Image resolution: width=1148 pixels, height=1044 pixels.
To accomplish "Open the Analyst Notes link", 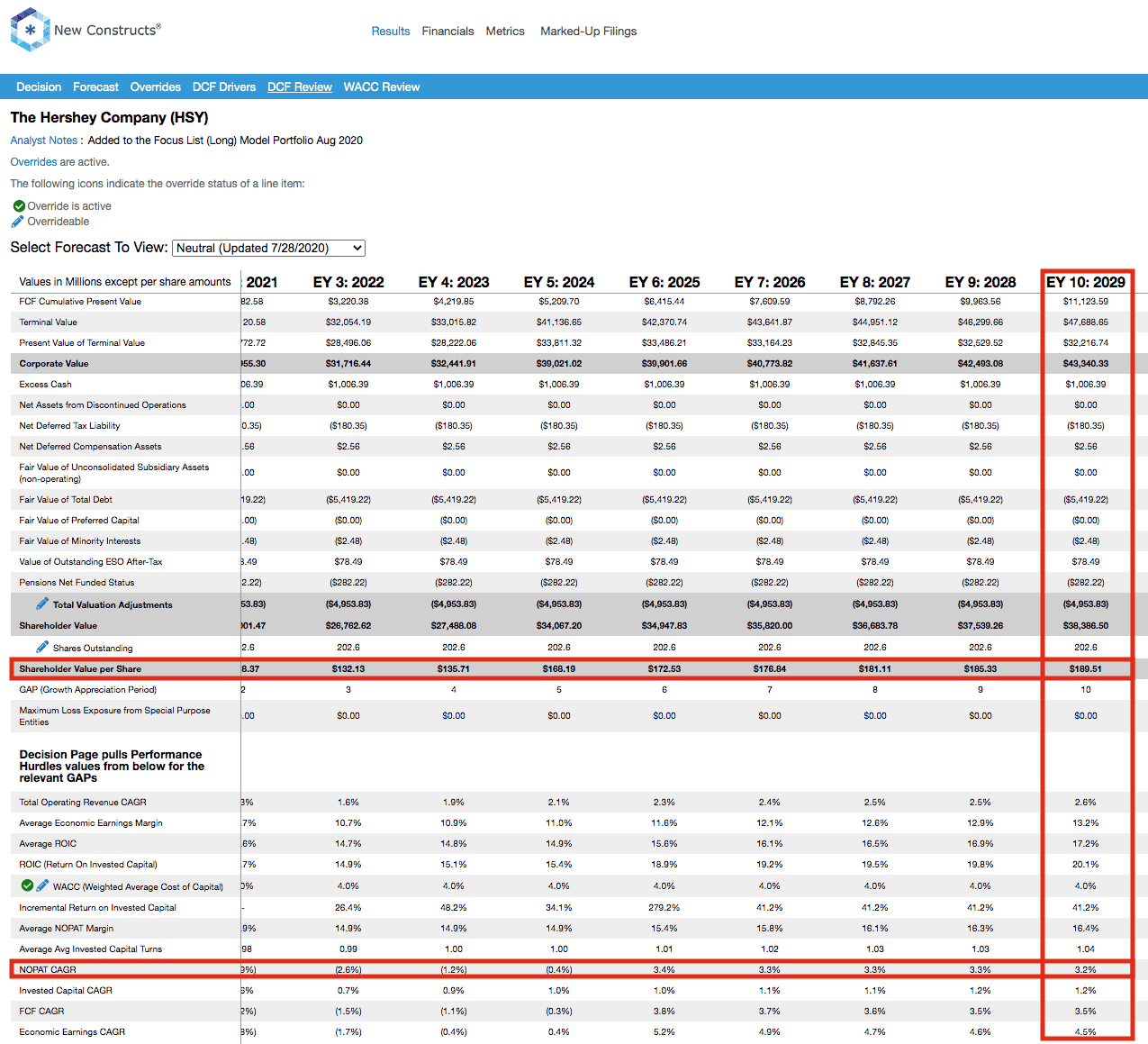I will (43, 141).
